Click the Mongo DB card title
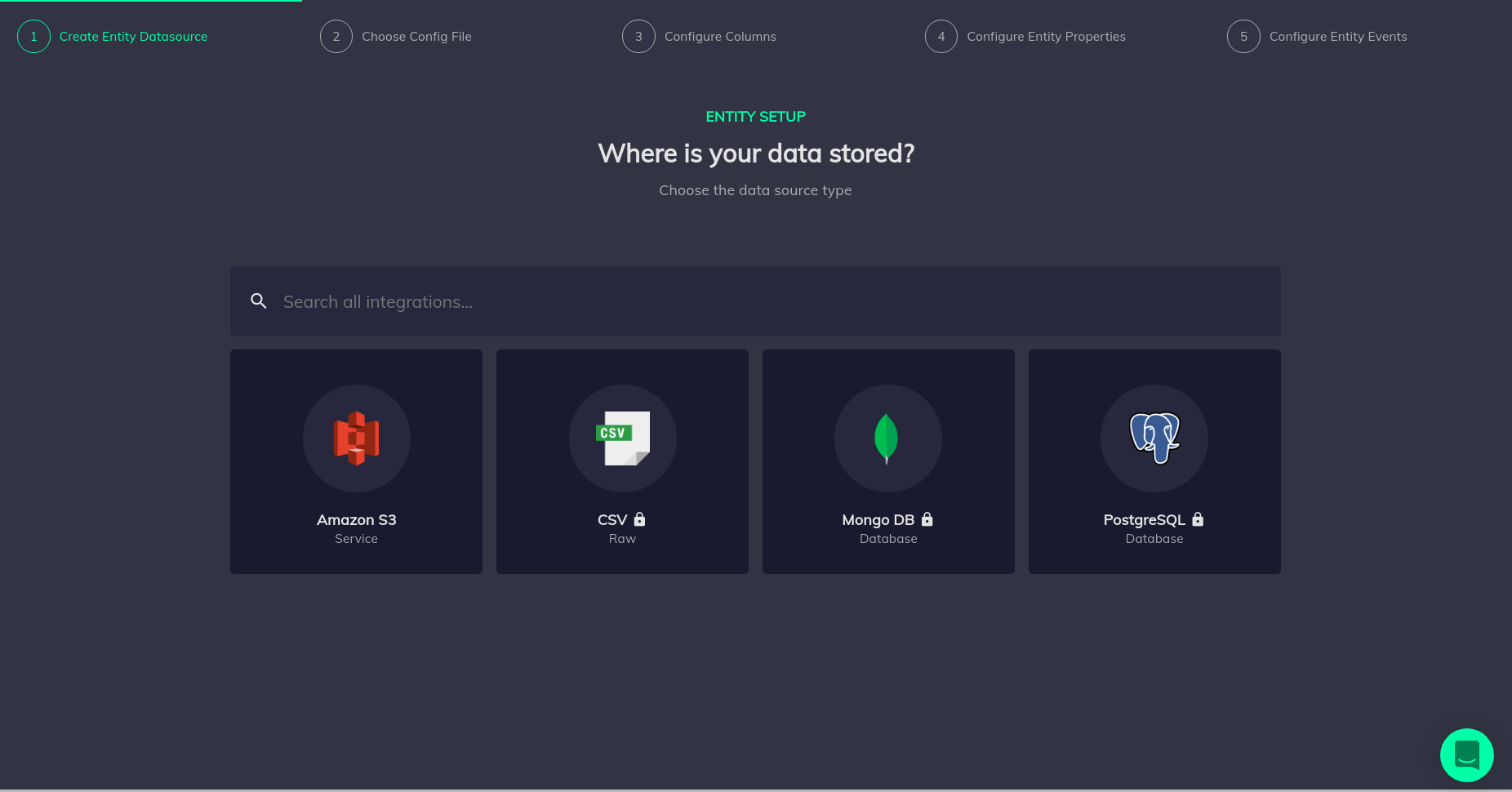The height and width of the screenshot is (792, 1512). (x=878, y=520)
